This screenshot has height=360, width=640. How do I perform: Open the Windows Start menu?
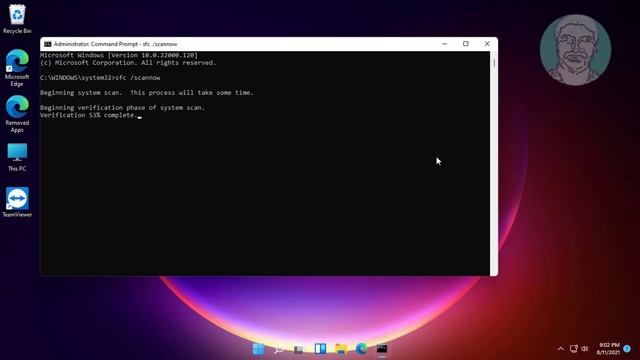(x=258, y=349)
